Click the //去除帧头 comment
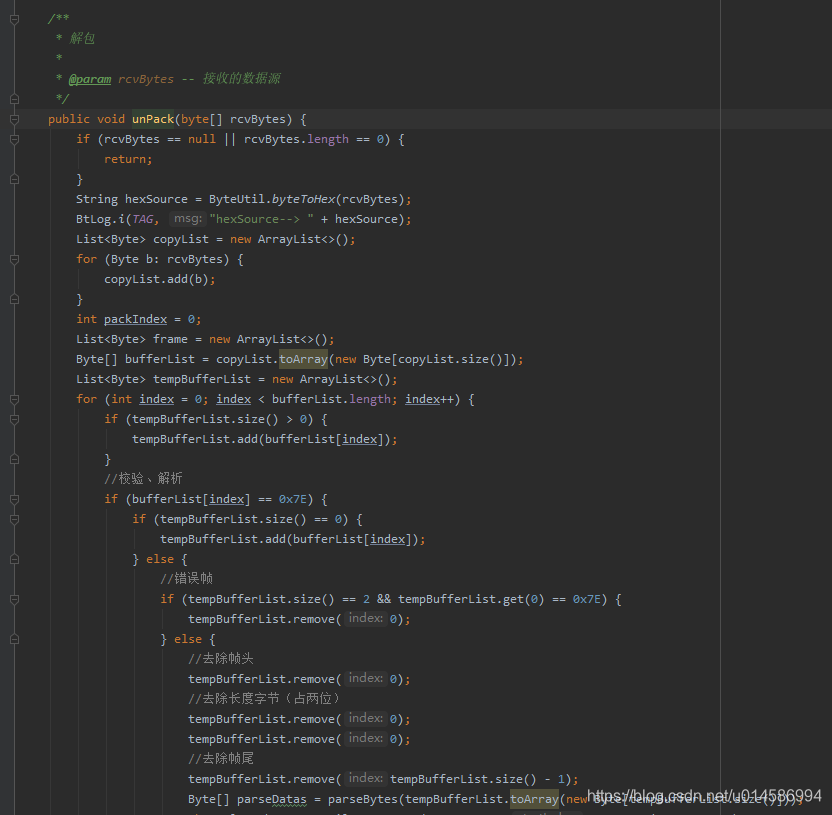The height and width of the screenshot is (815, 832). click(221, 658)
